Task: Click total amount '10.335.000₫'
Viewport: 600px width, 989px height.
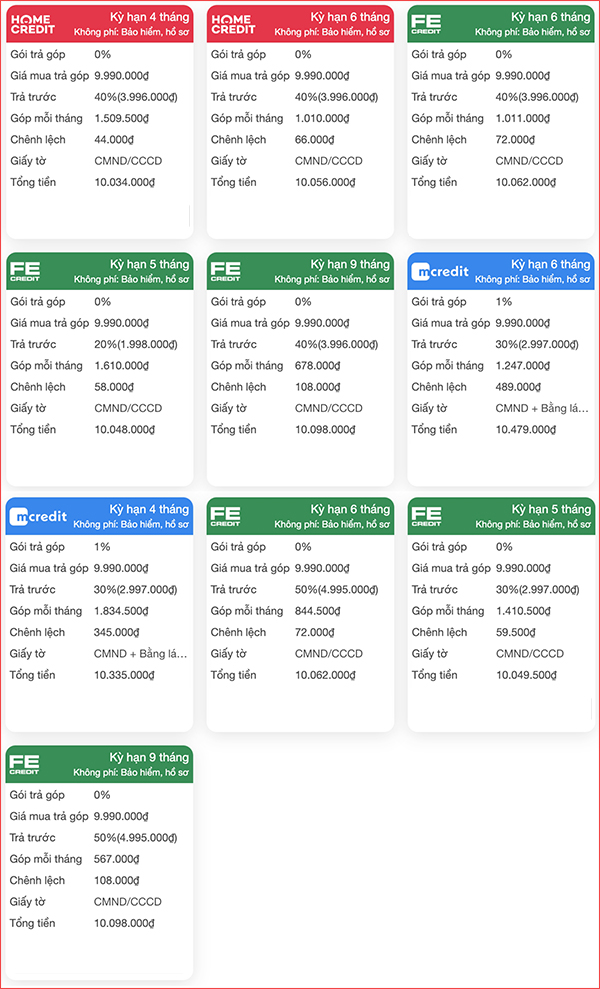Action: point(124,676)
